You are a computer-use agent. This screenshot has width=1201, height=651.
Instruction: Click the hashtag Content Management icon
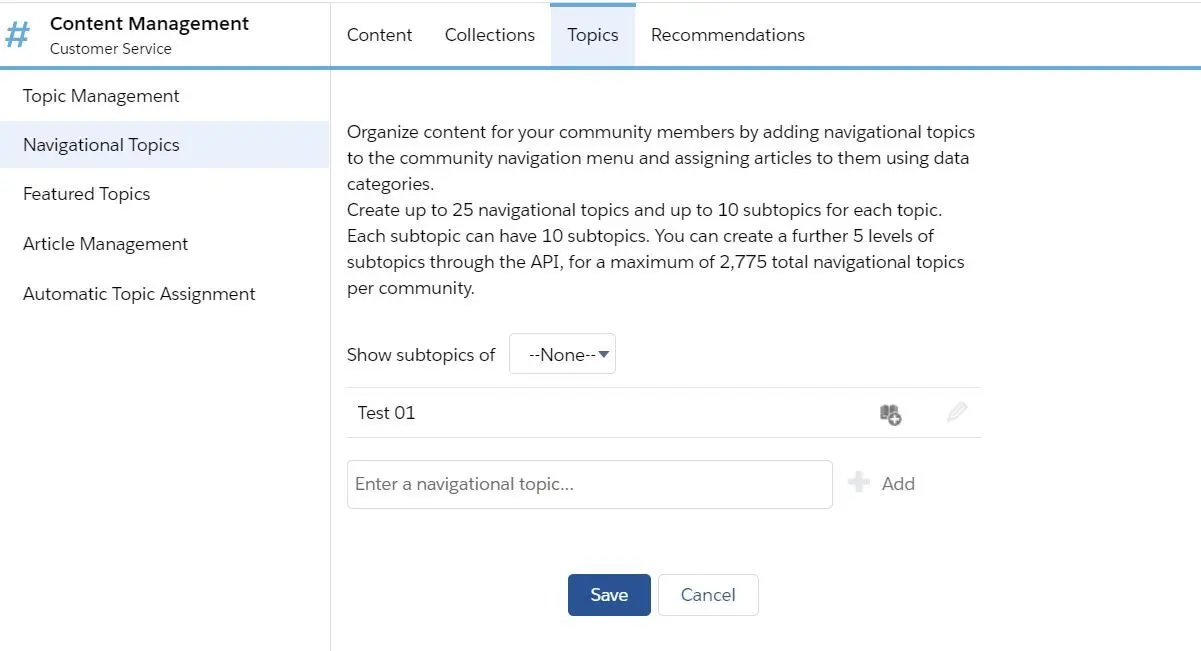click(18, 36)
